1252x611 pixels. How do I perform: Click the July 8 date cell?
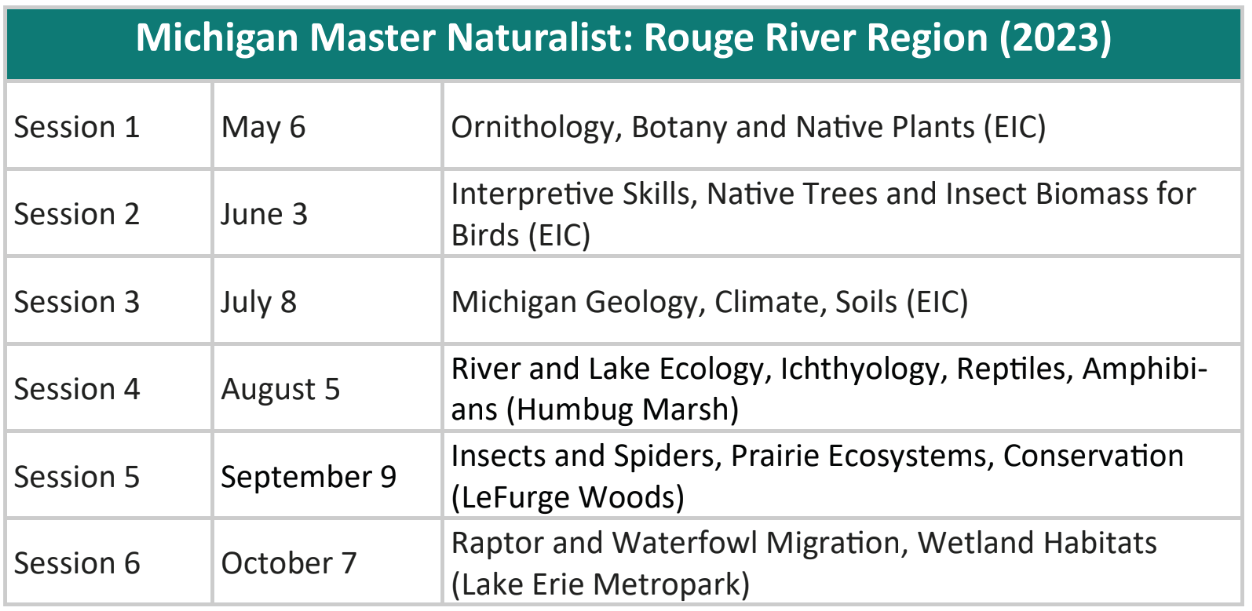point(259,302)
